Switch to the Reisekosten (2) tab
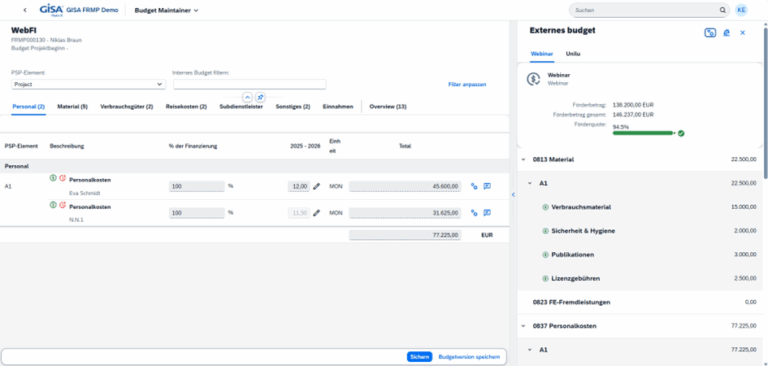768x366 pixels. point(186,106)
